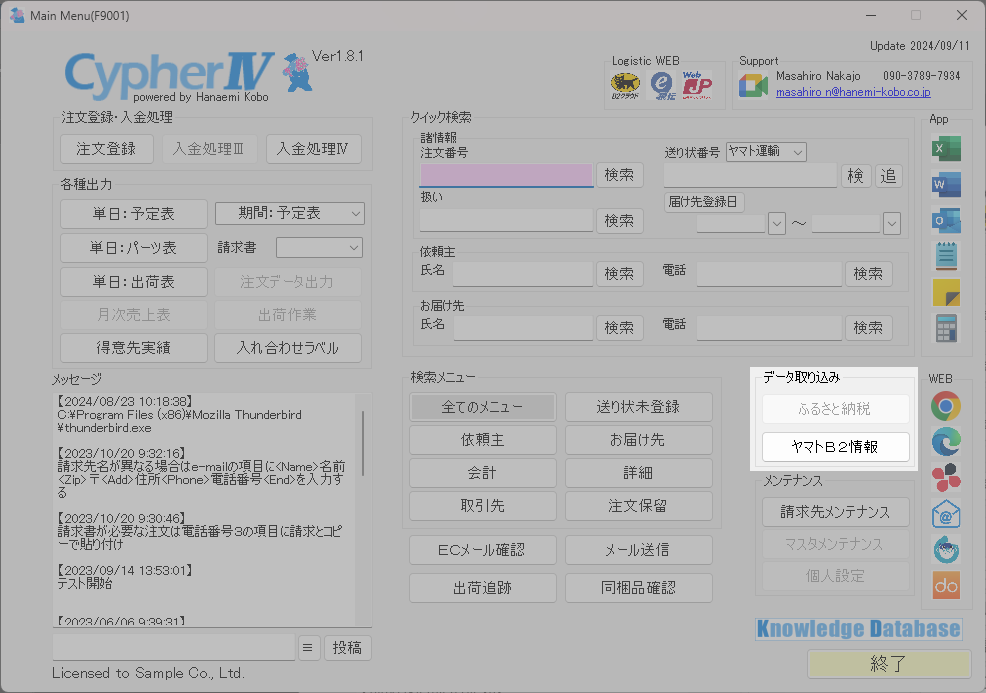
Task: Click the CypherIV mascot character icon
Action: [297, 72]
